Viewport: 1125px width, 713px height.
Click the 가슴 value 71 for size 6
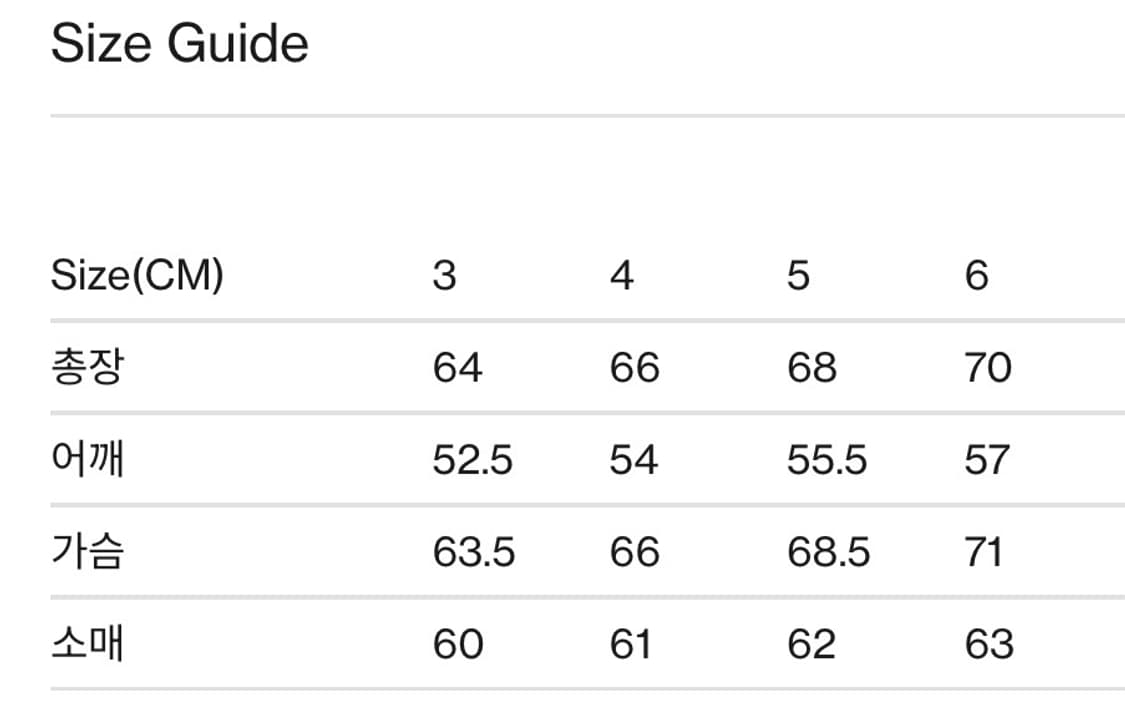coord(984,552)
